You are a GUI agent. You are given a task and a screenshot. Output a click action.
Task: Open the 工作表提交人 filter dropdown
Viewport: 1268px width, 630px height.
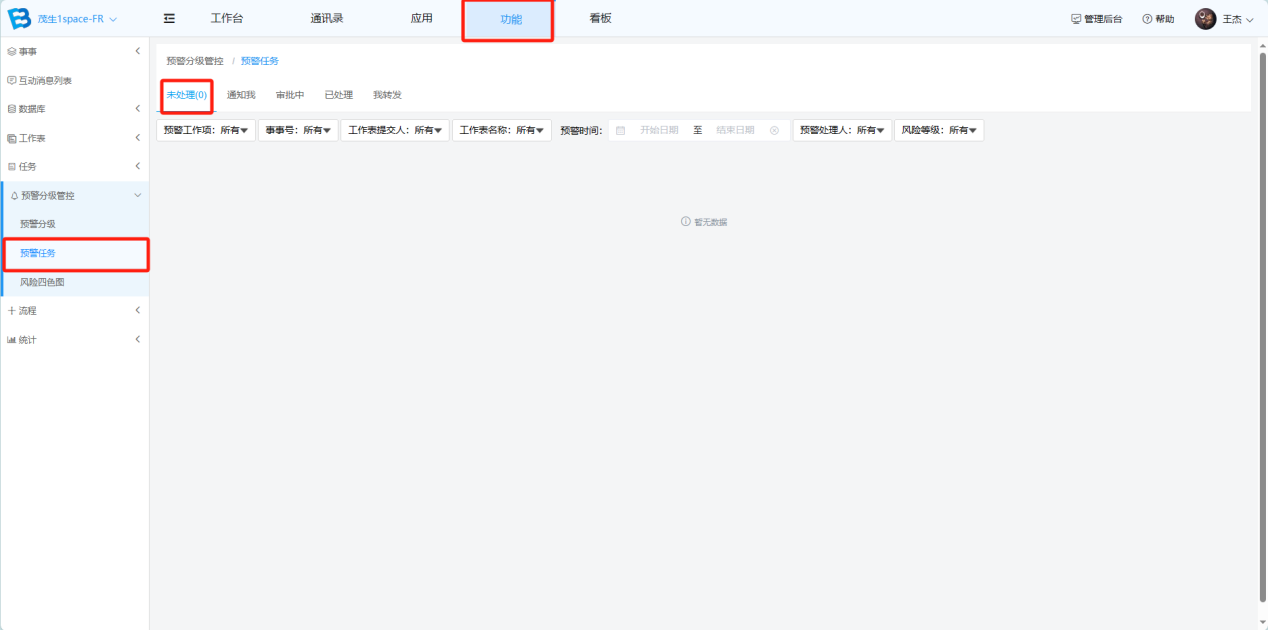[395, 130]
